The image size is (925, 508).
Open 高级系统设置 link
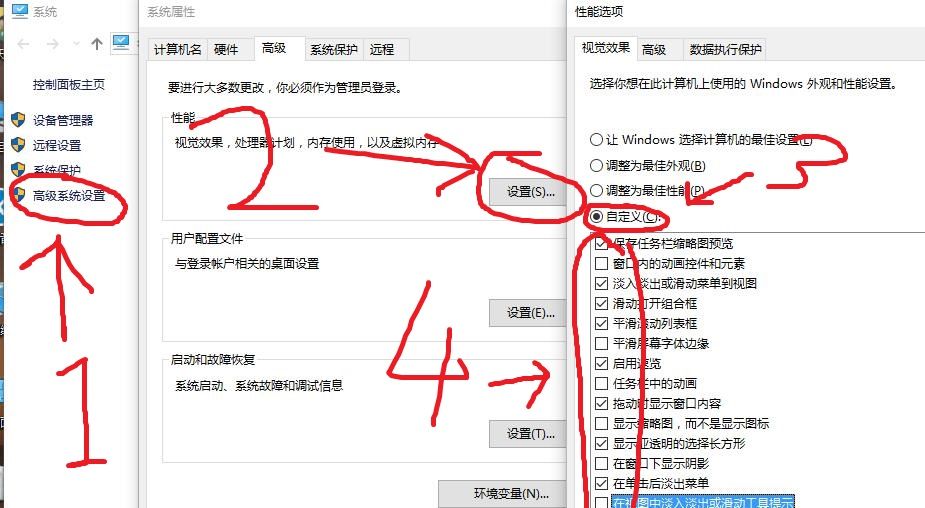pos(69,195)
